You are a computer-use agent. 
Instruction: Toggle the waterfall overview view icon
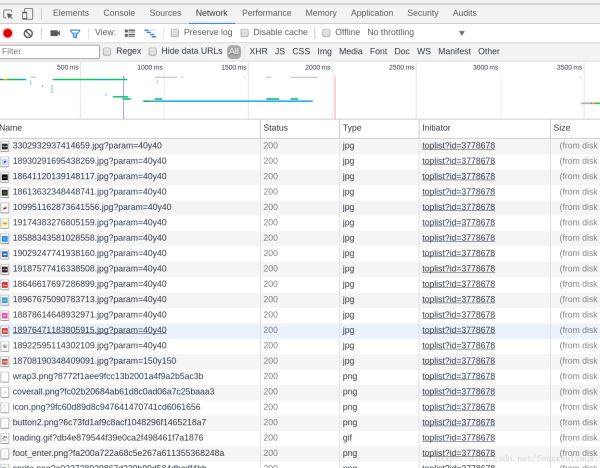click(150, 33)
